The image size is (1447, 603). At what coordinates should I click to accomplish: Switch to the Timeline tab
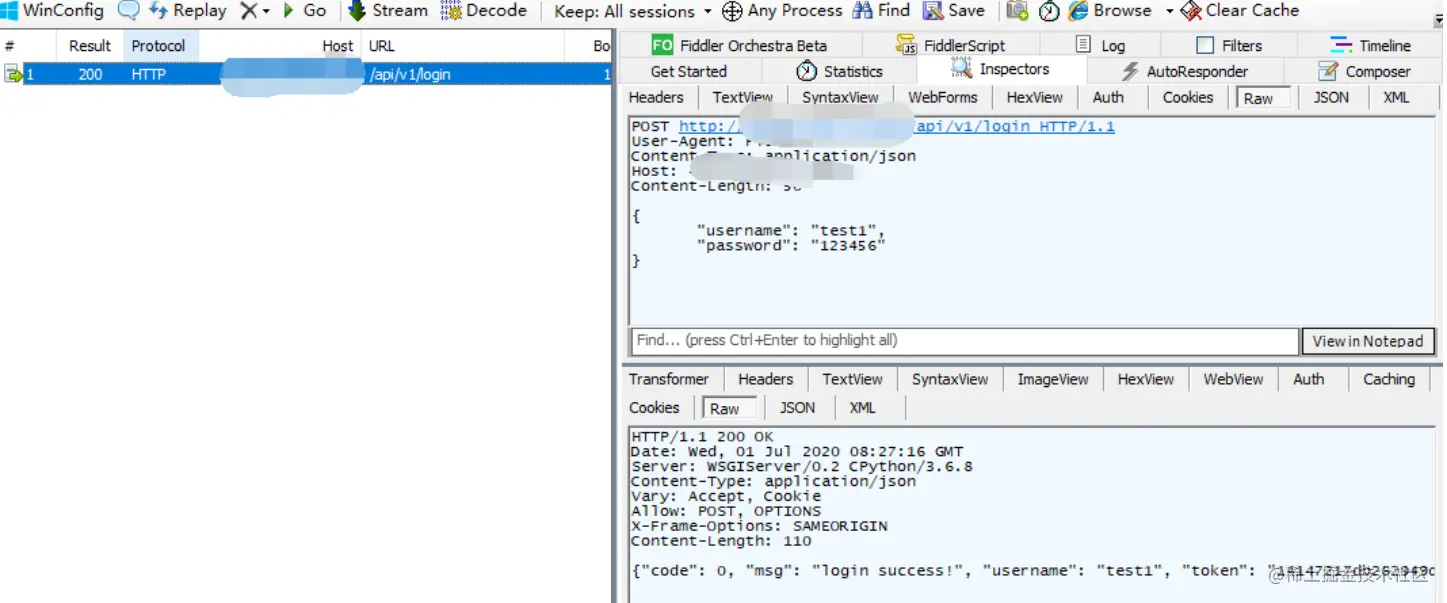pos(1370,45)
